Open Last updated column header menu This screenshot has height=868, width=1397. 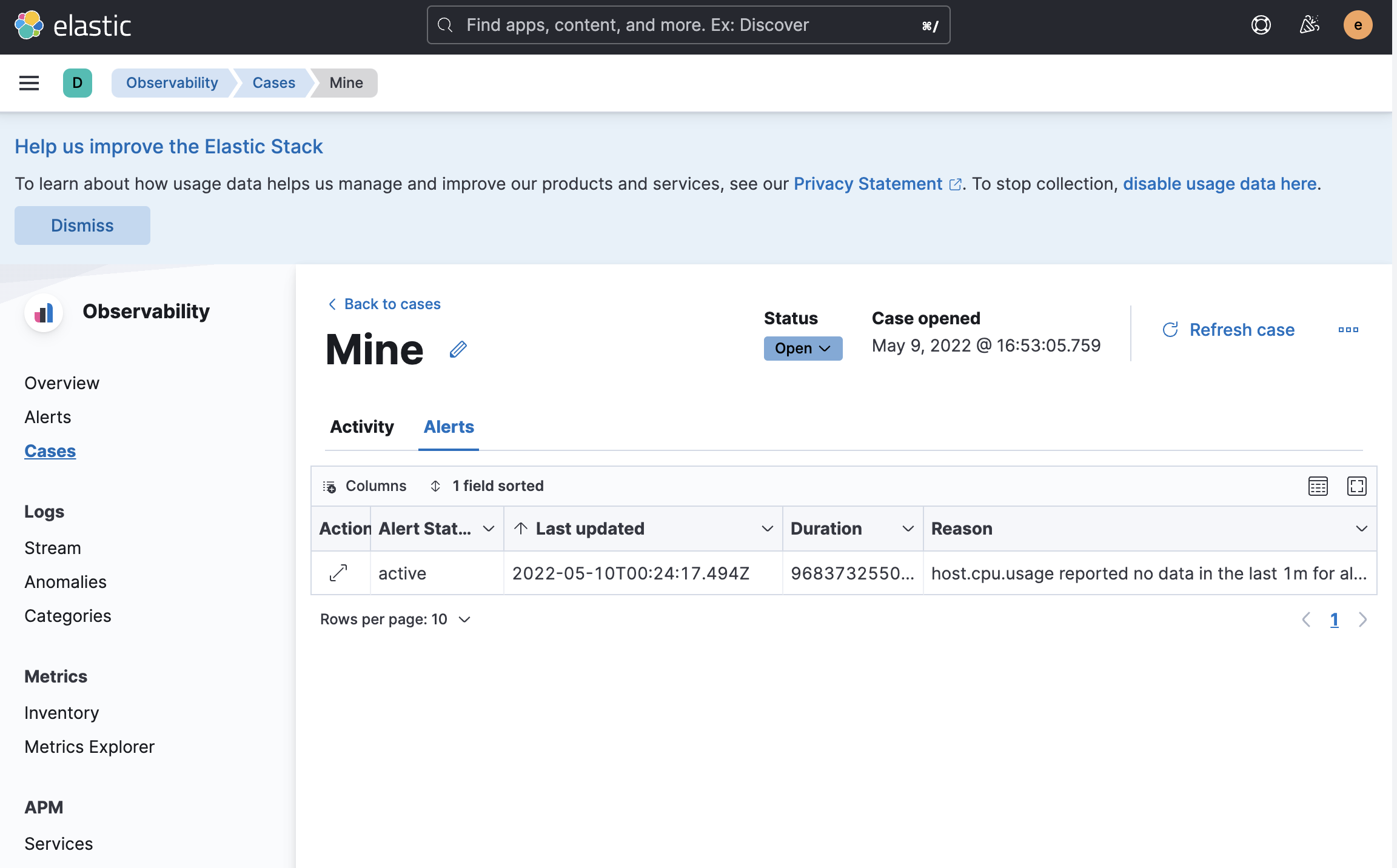point(767,529)
